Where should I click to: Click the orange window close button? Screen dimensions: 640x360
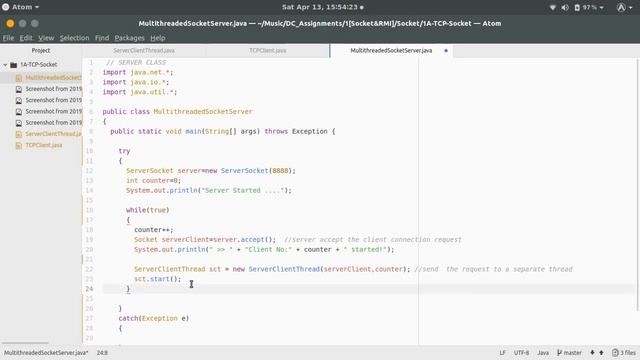pyautogui.click(x=10, y=24)
